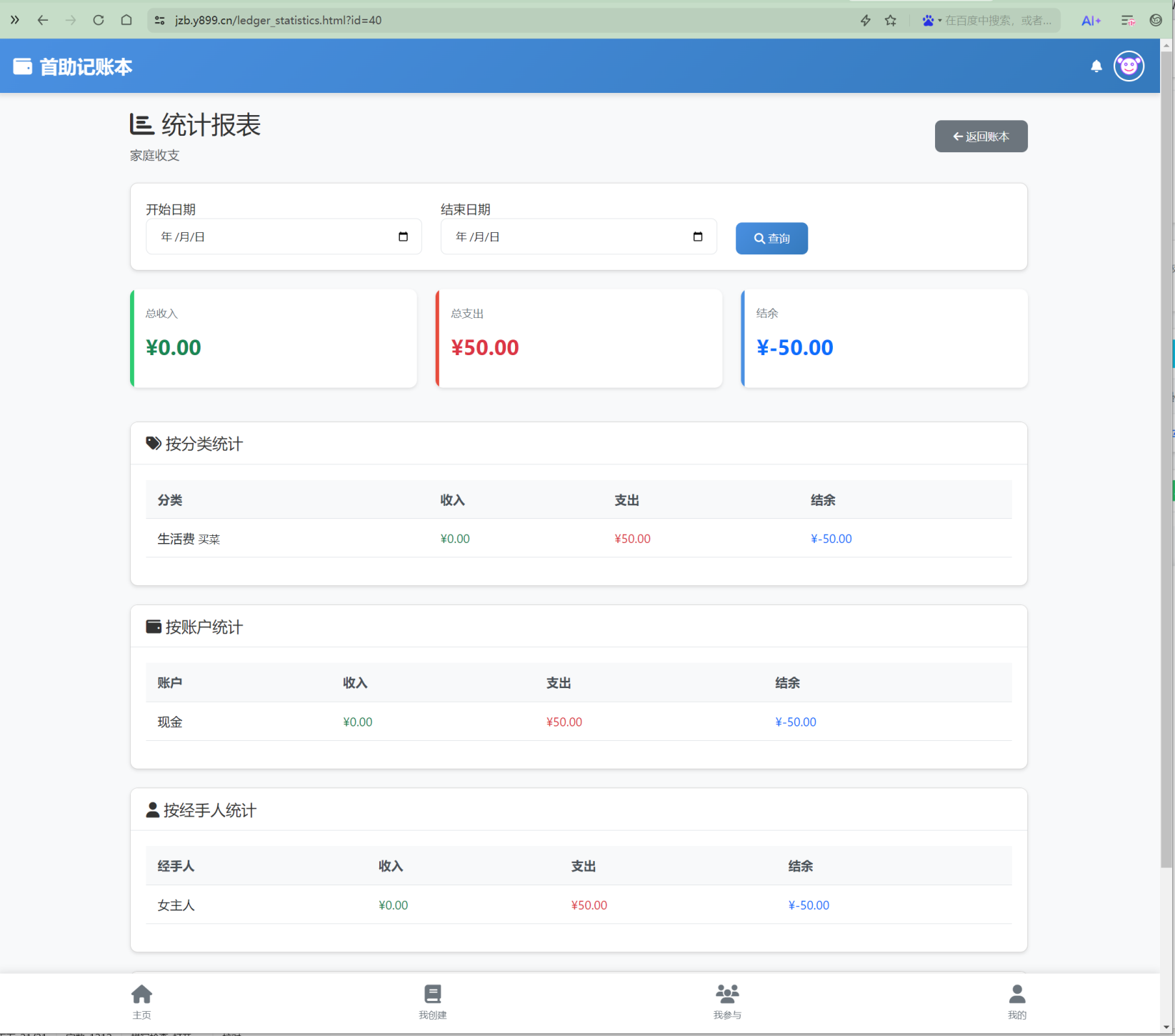
Task: Go back using the browser back arrow
Action: (43, 20)
